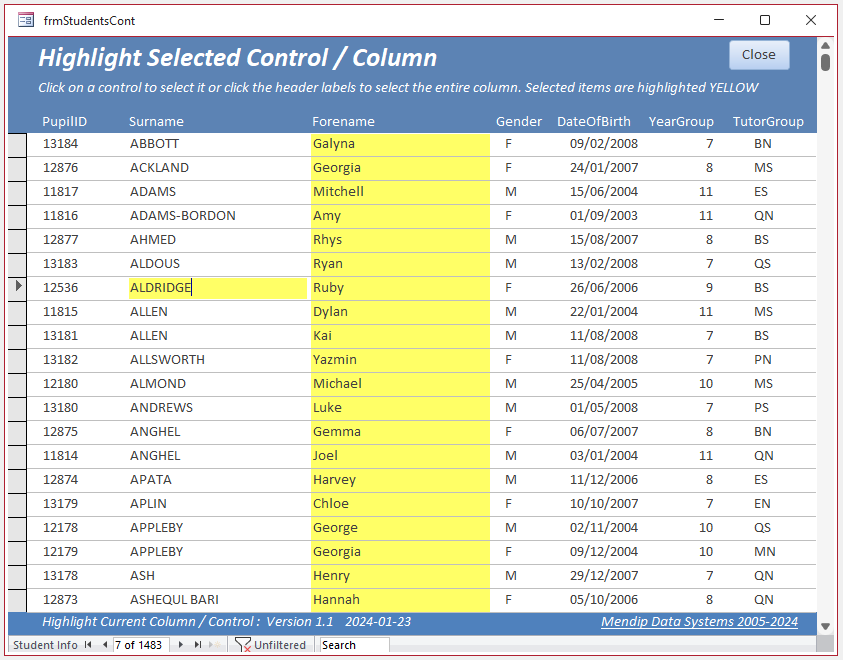
Task: Go to previous record navigation arrow
Action: click(x=105, y=644)
